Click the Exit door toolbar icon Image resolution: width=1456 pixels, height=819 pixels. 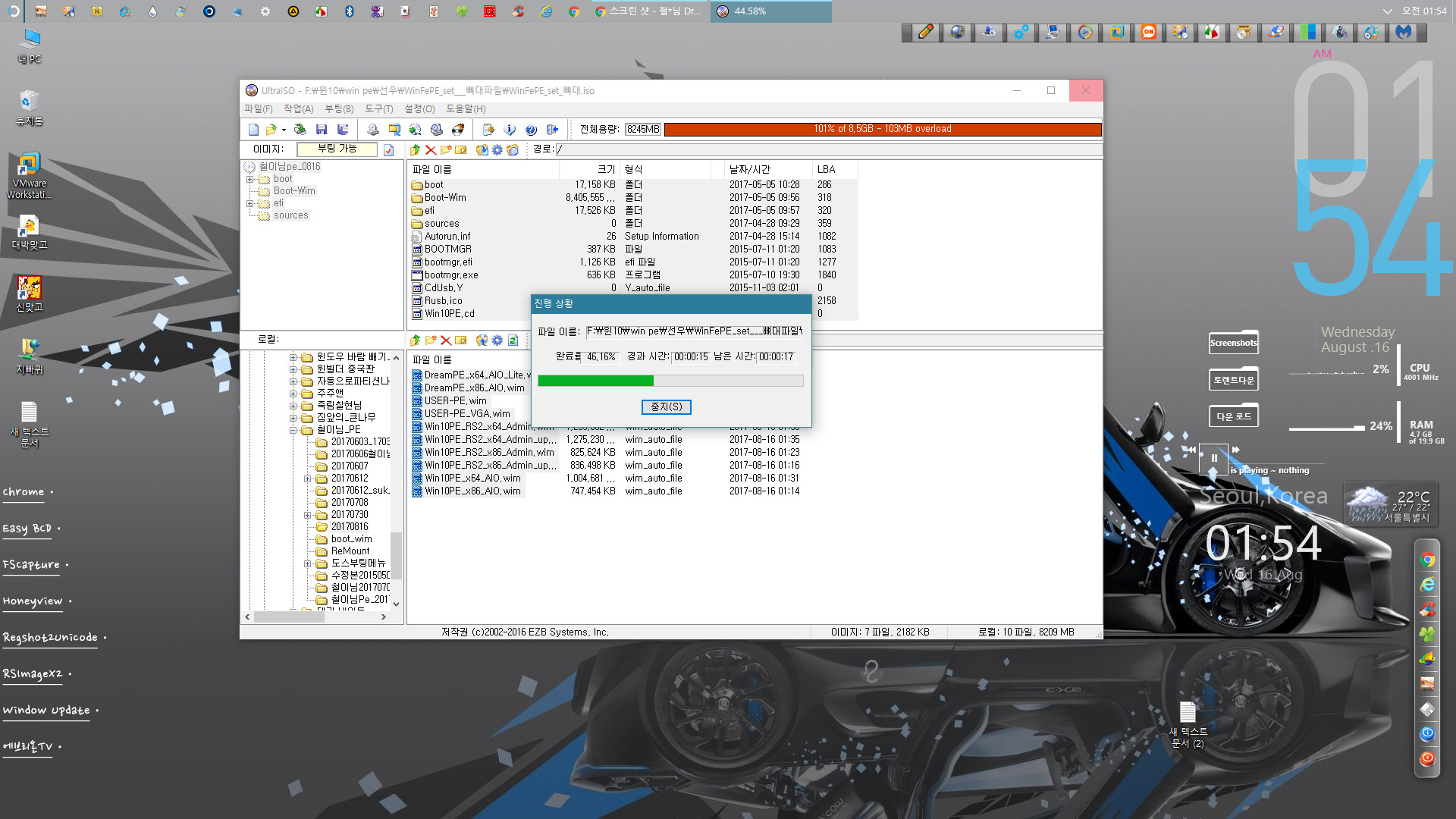click(552, 130)
